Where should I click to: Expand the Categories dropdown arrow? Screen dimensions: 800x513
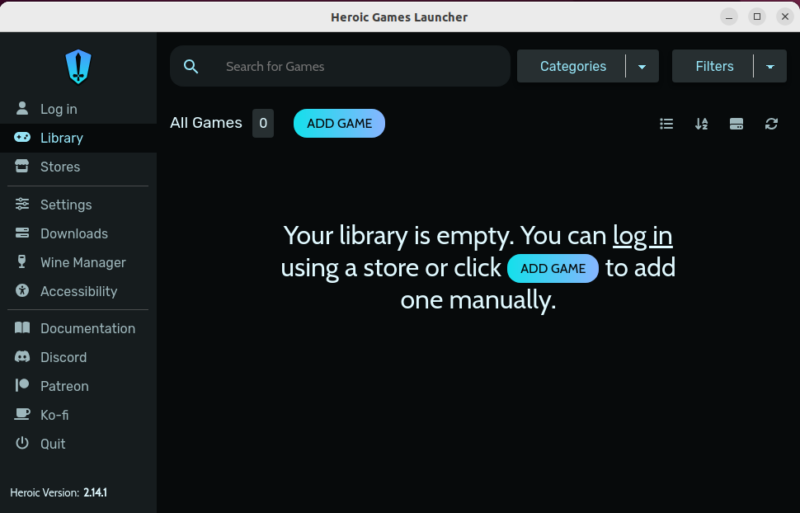tap(642, 66)
